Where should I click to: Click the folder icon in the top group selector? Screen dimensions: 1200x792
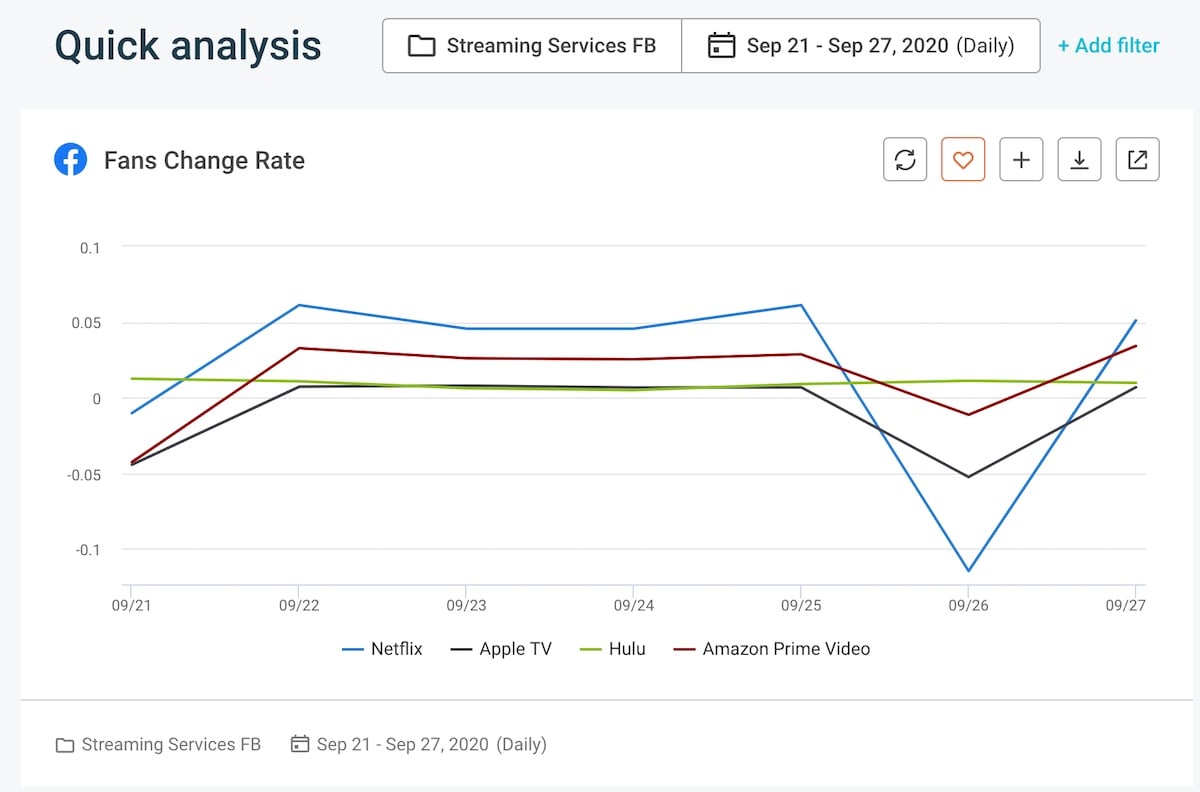421,46
